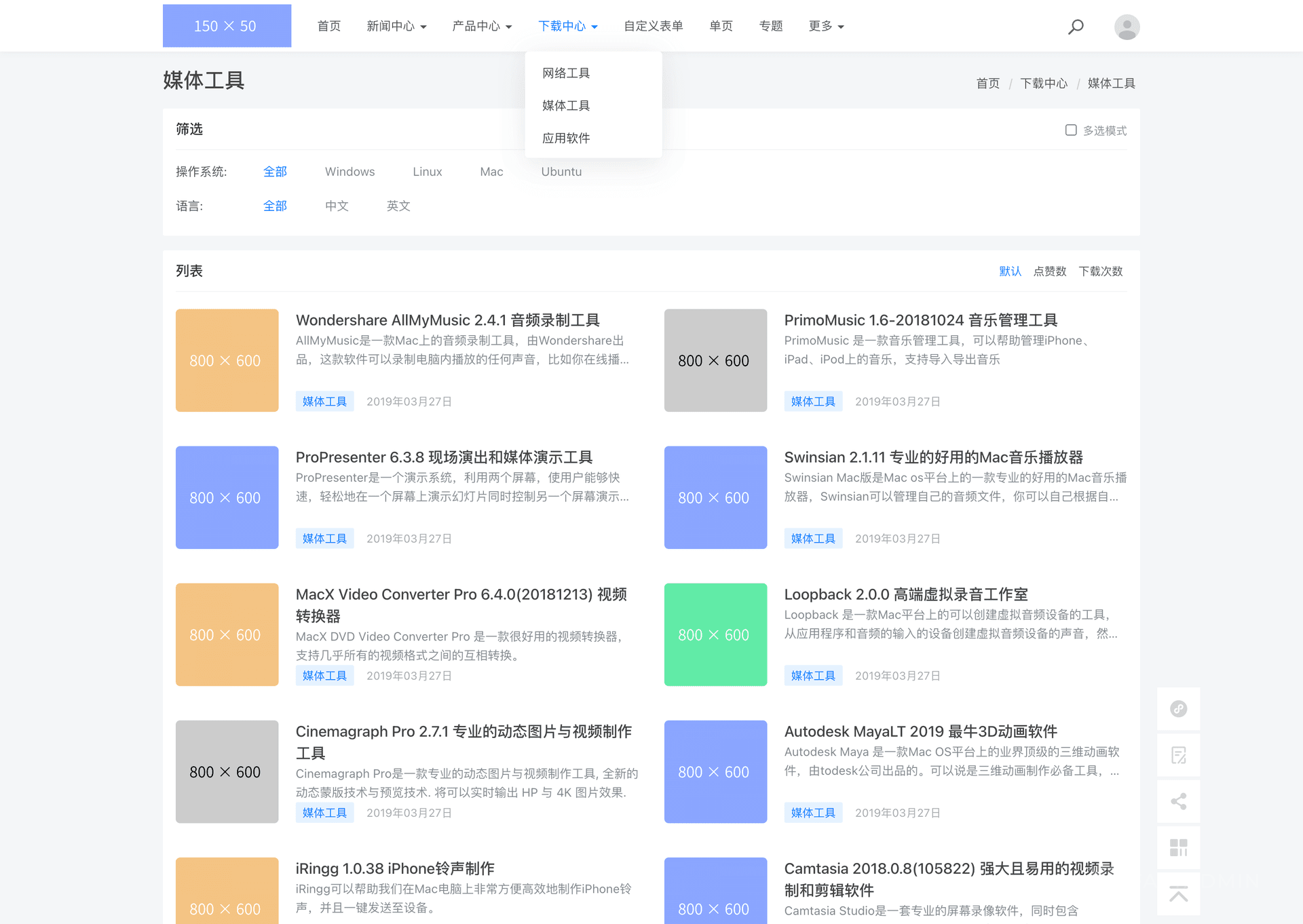Open Loopback 2.0.0 article title
Screen dimensions: 1303x924
(905, 594)
